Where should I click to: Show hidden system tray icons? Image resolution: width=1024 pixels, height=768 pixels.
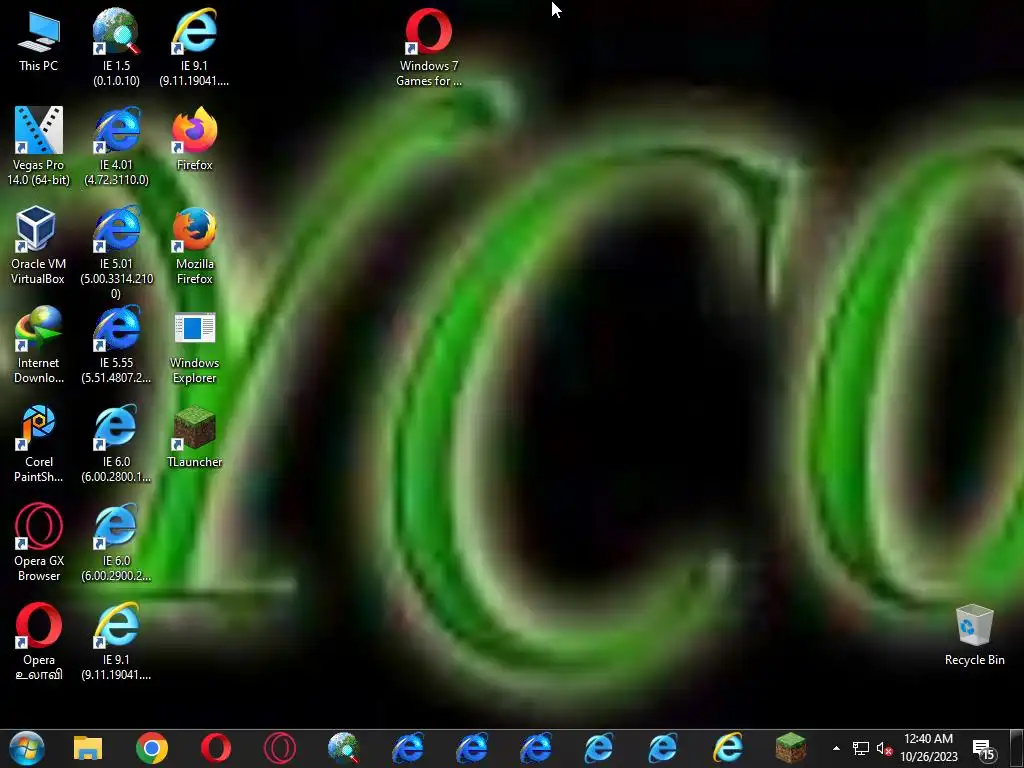pyautogui.click(x=836, y=748)
